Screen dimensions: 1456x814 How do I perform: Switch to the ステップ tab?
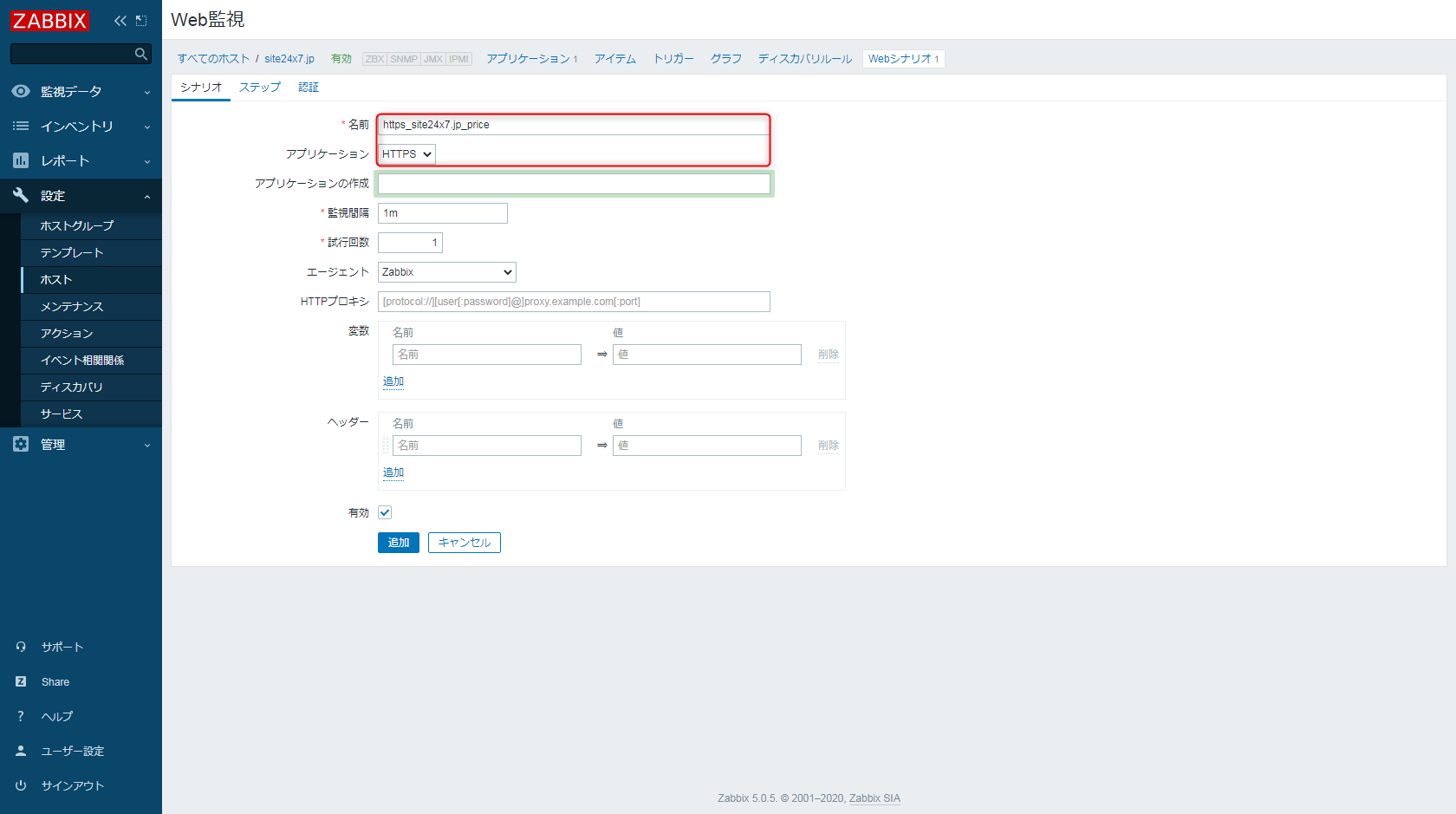pos(260,87)
